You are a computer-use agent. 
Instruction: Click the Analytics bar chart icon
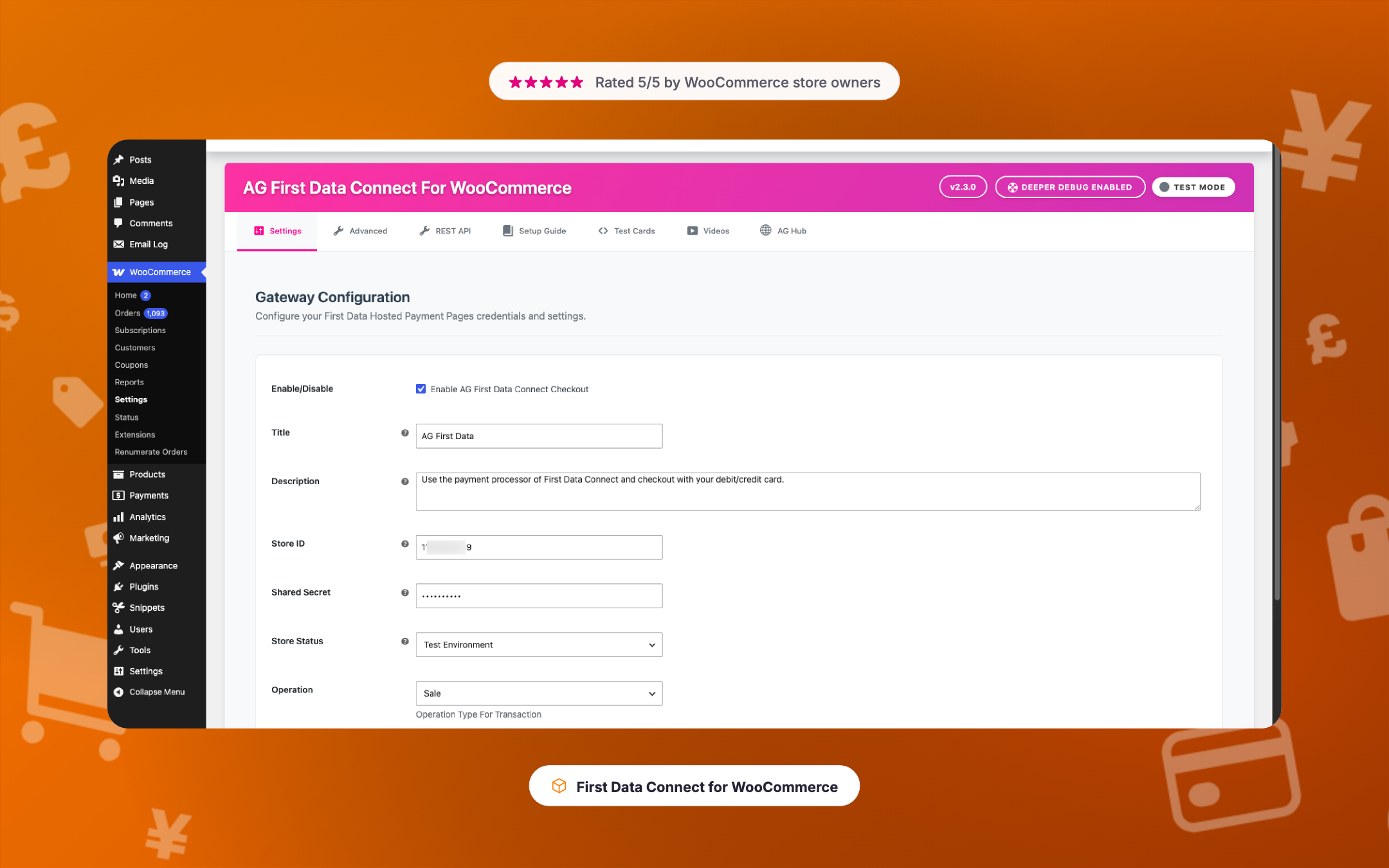click(x=118, y=517)
